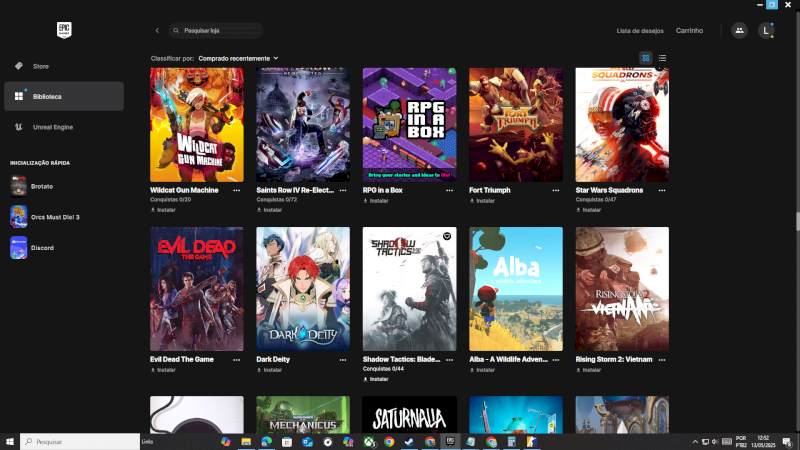
Task: Open RPG in a Box cover
Action: pyautogui.click(x=410, y=125)
